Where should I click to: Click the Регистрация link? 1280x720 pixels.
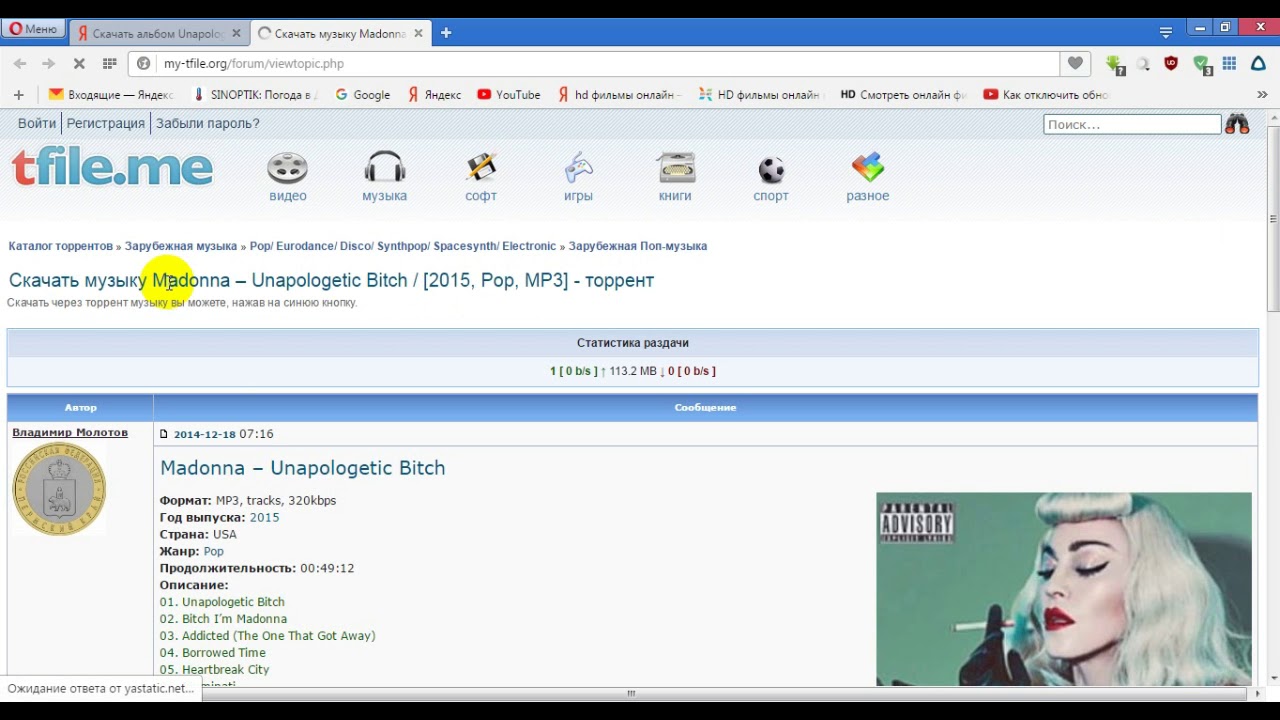click(x=106, y=123)
